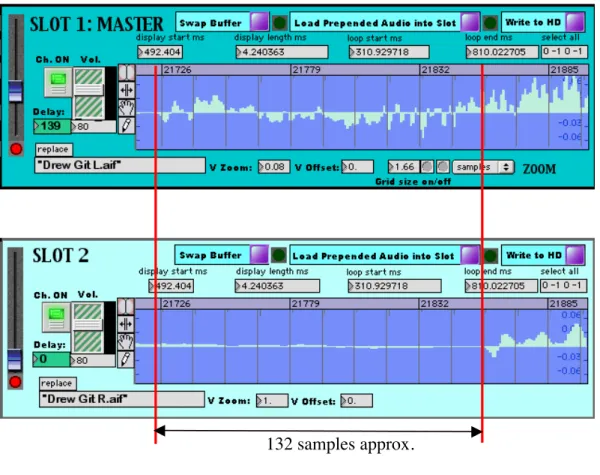The image size is (600, 475).
Task: Click volume number box 80 in Slot 1
Action: click(94, 127)
